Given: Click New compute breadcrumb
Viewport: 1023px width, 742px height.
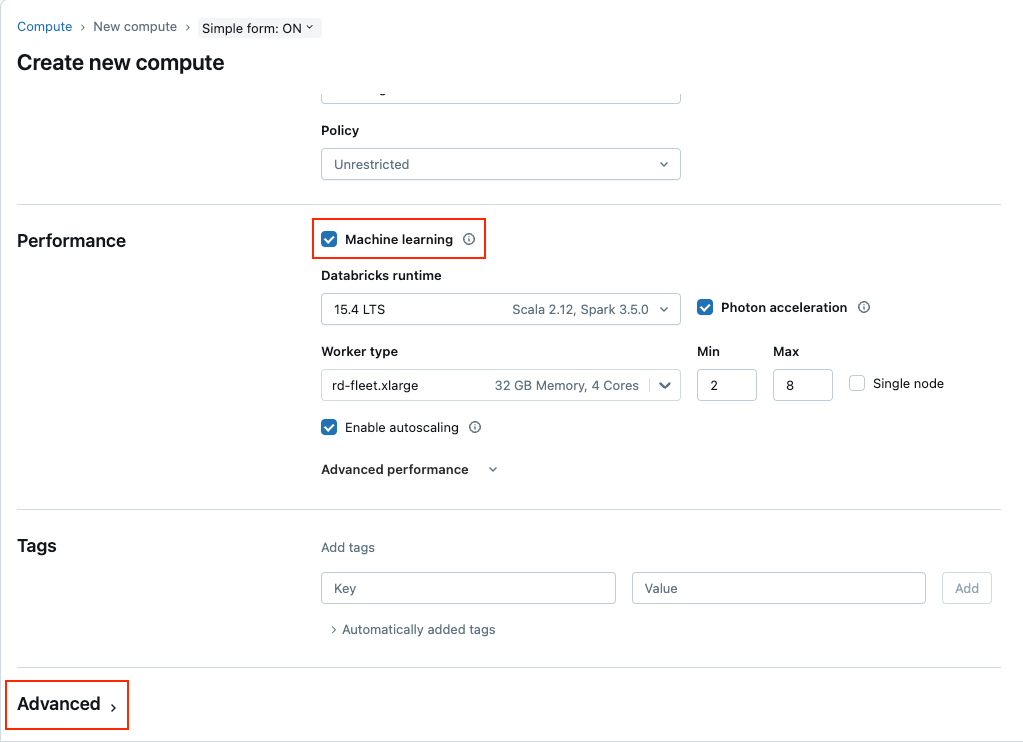Looking at the screenshot, I should (135, 27).
